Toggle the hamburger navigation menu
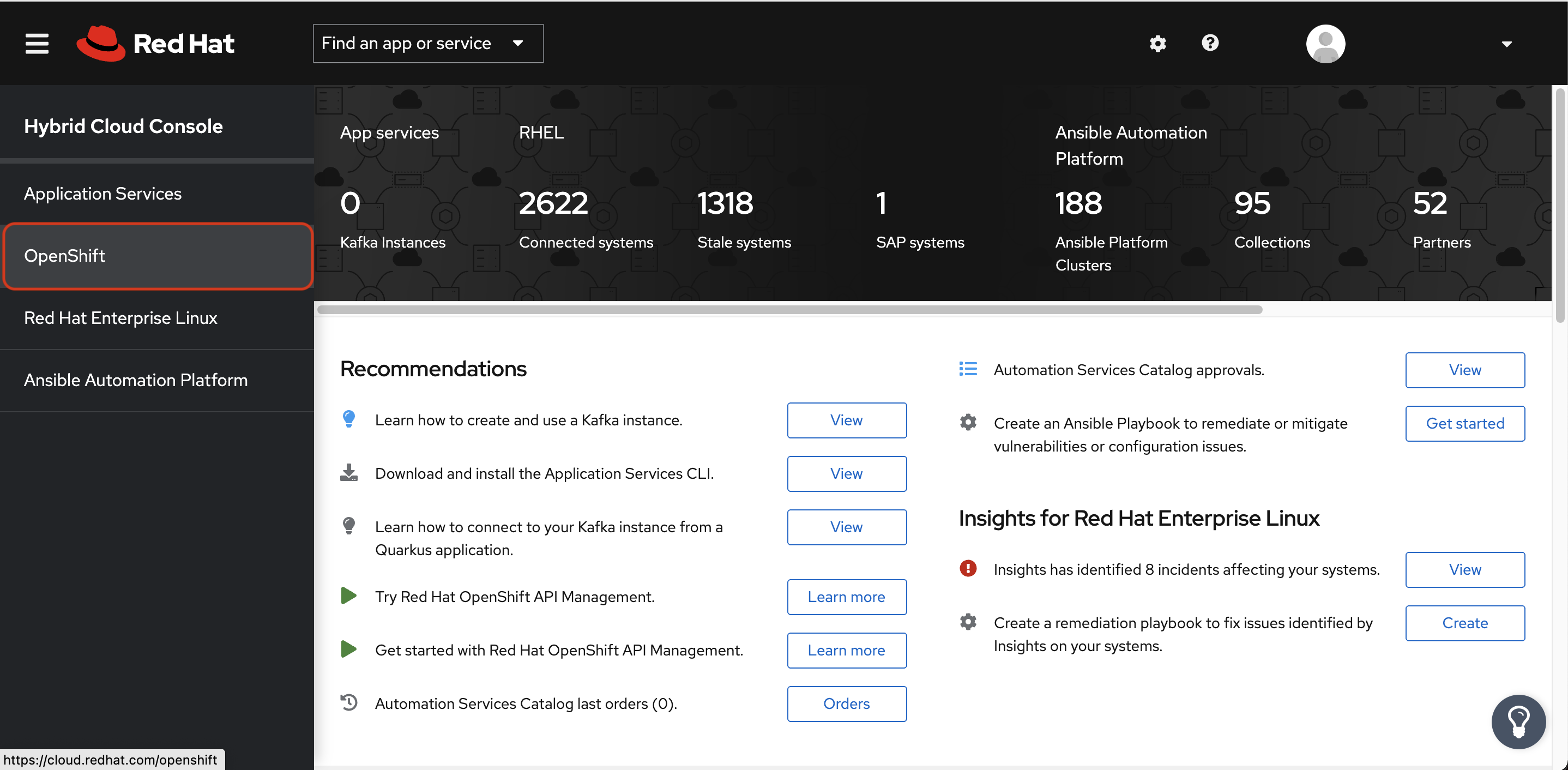1568x770 pixels. (x=37, y=43)
